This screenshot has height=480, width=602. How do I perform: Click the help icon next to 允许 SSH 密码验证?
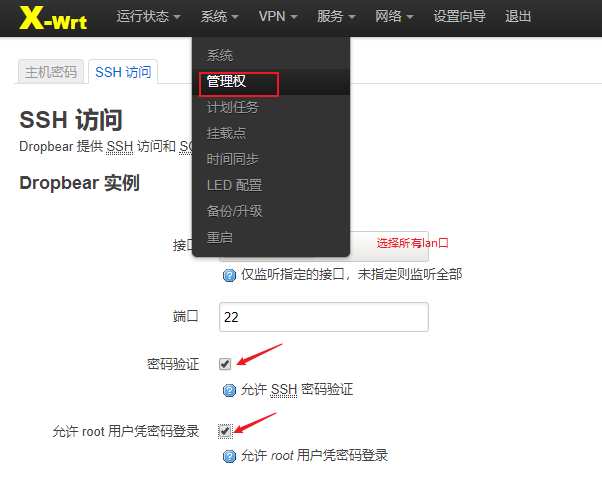click(x=229, y=391)
